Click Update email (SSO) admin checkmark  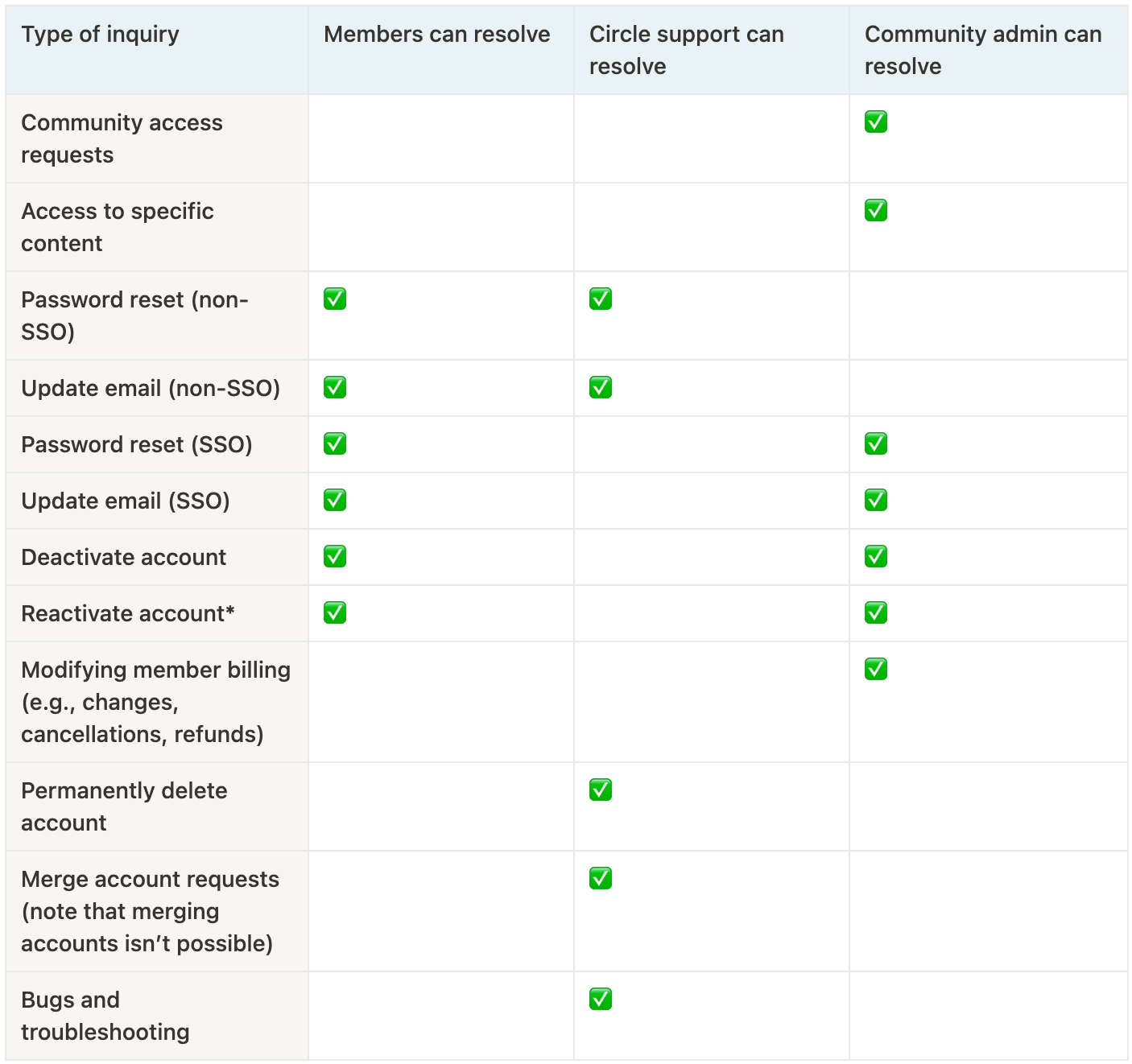875,501
